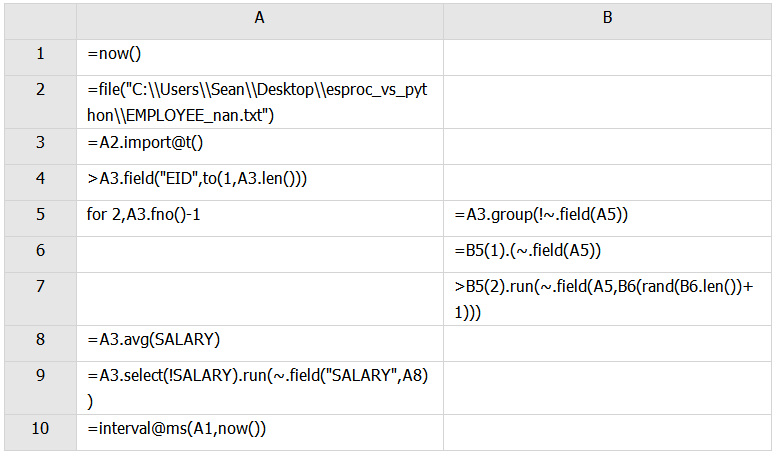The width and height of the screenshot is (774, 454).
Task: Select the =B5(1).(~.field(A5)) cell
Action: (607, 254)
